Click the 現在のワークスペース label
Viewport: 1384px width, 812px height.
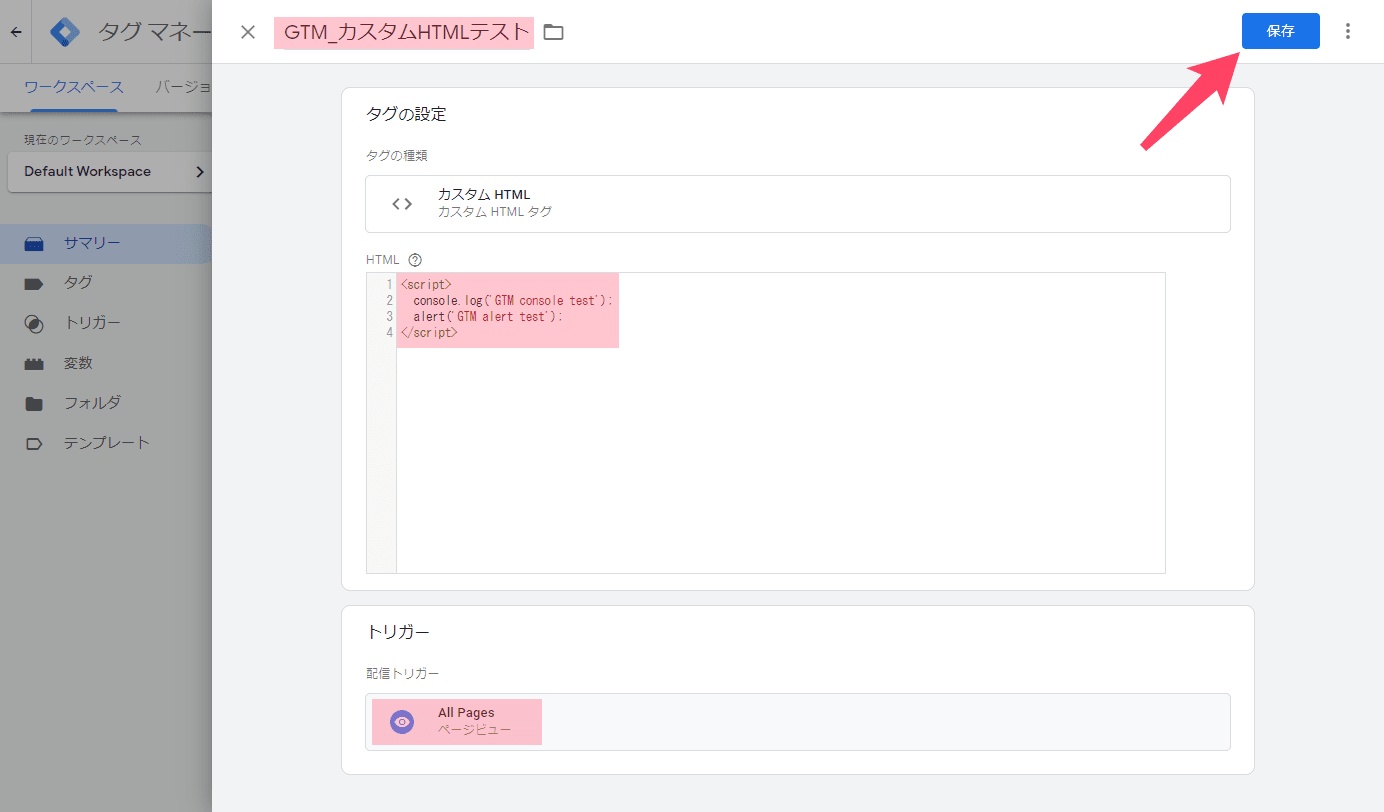coord(83,140)
